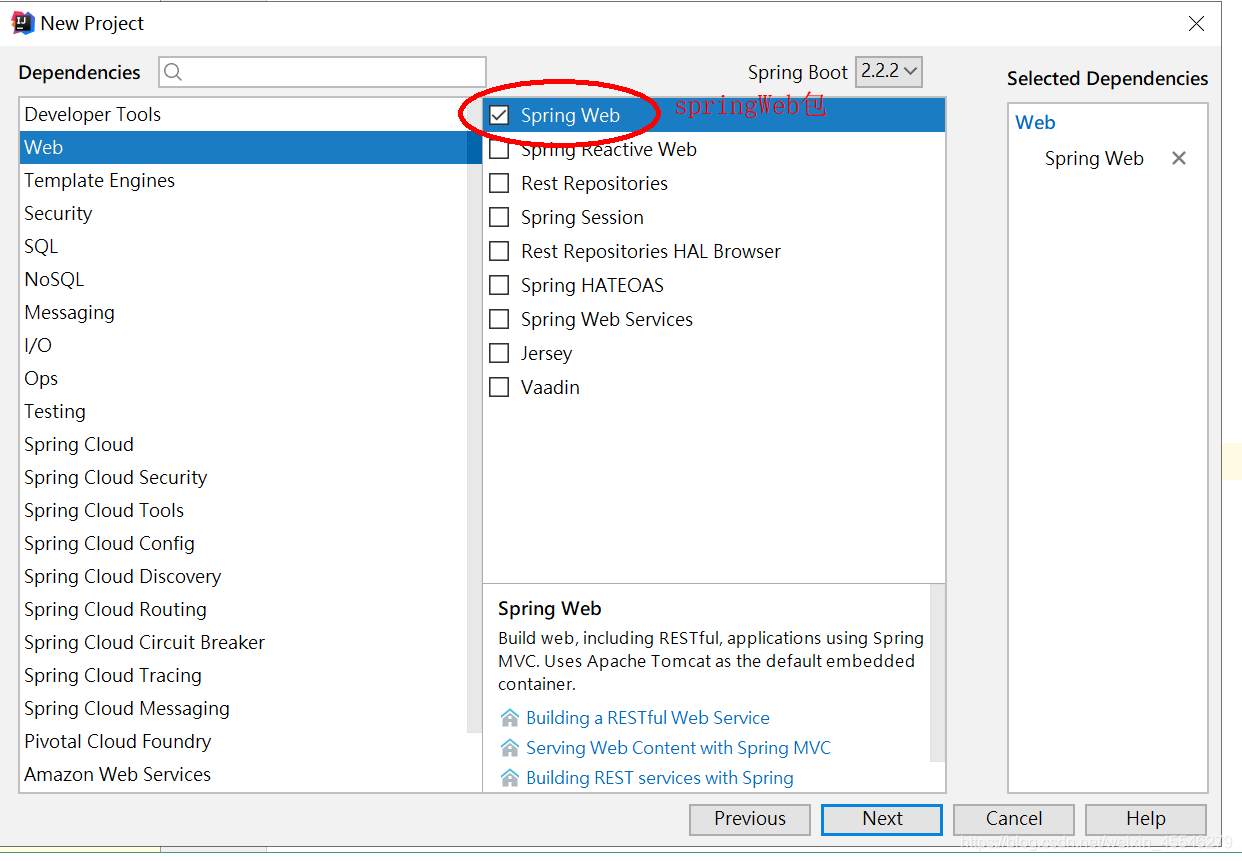1242x861 pixels.
Task: Check the Vaadin dependency box
Action: pyautogui.click(x=499, y=388)
